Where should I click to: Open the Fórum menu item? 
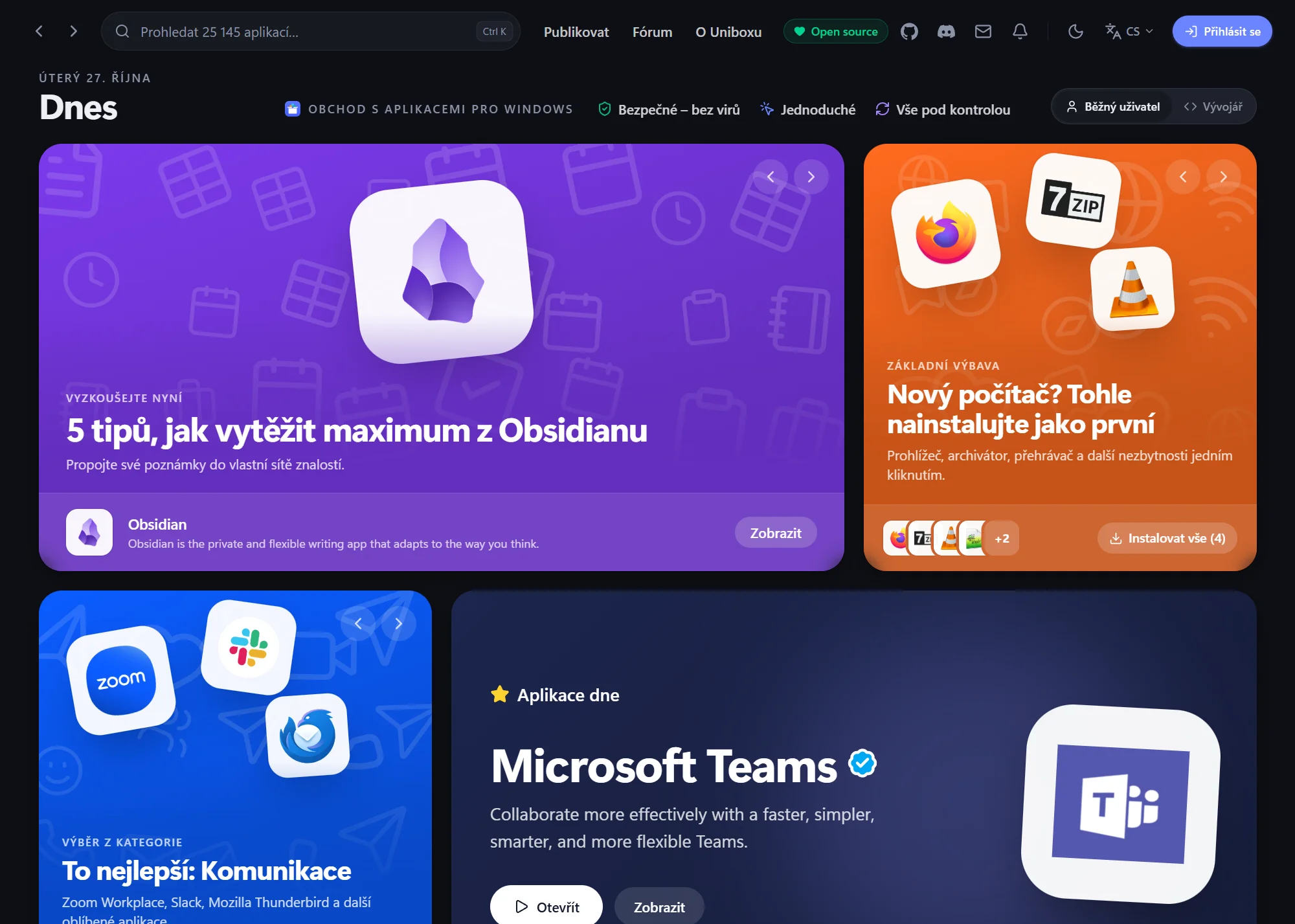652,32
